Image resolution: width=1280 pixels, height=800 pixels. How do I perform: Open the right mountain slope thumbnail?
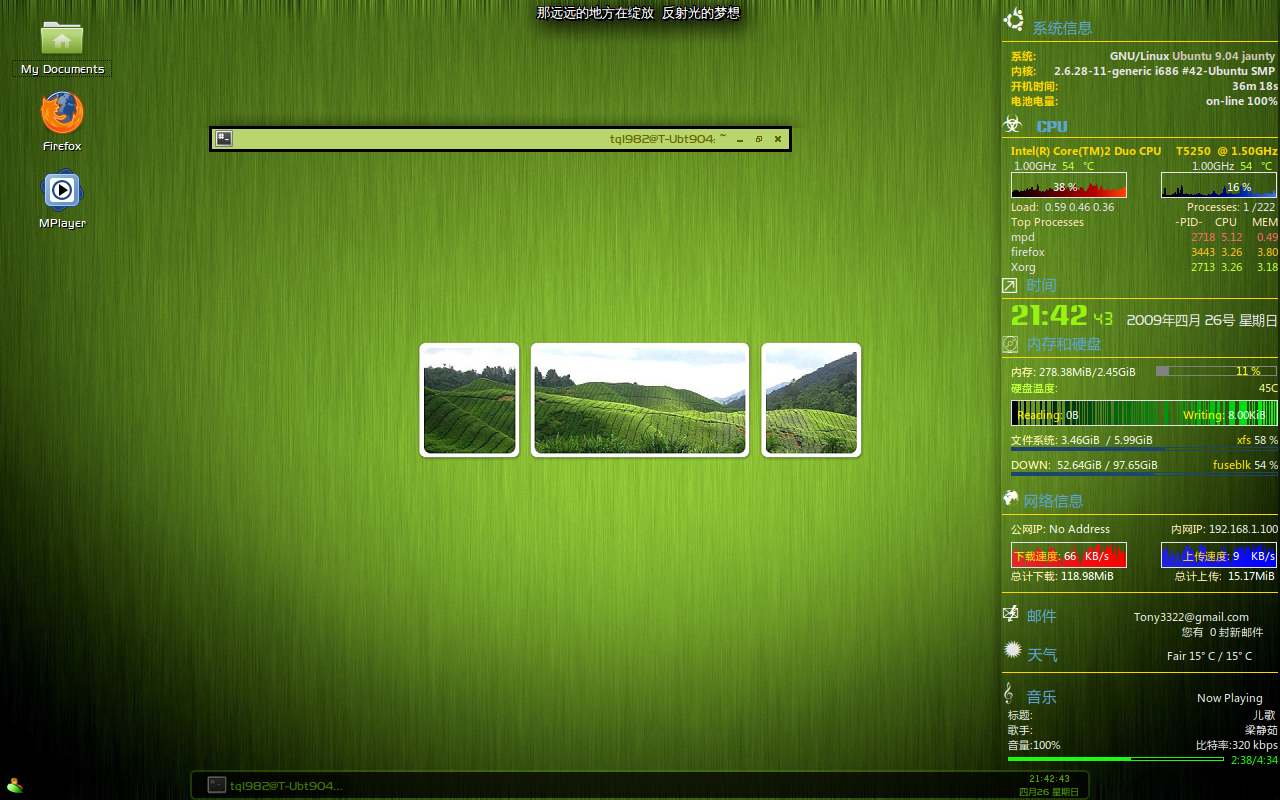click(x=811, y=400)
